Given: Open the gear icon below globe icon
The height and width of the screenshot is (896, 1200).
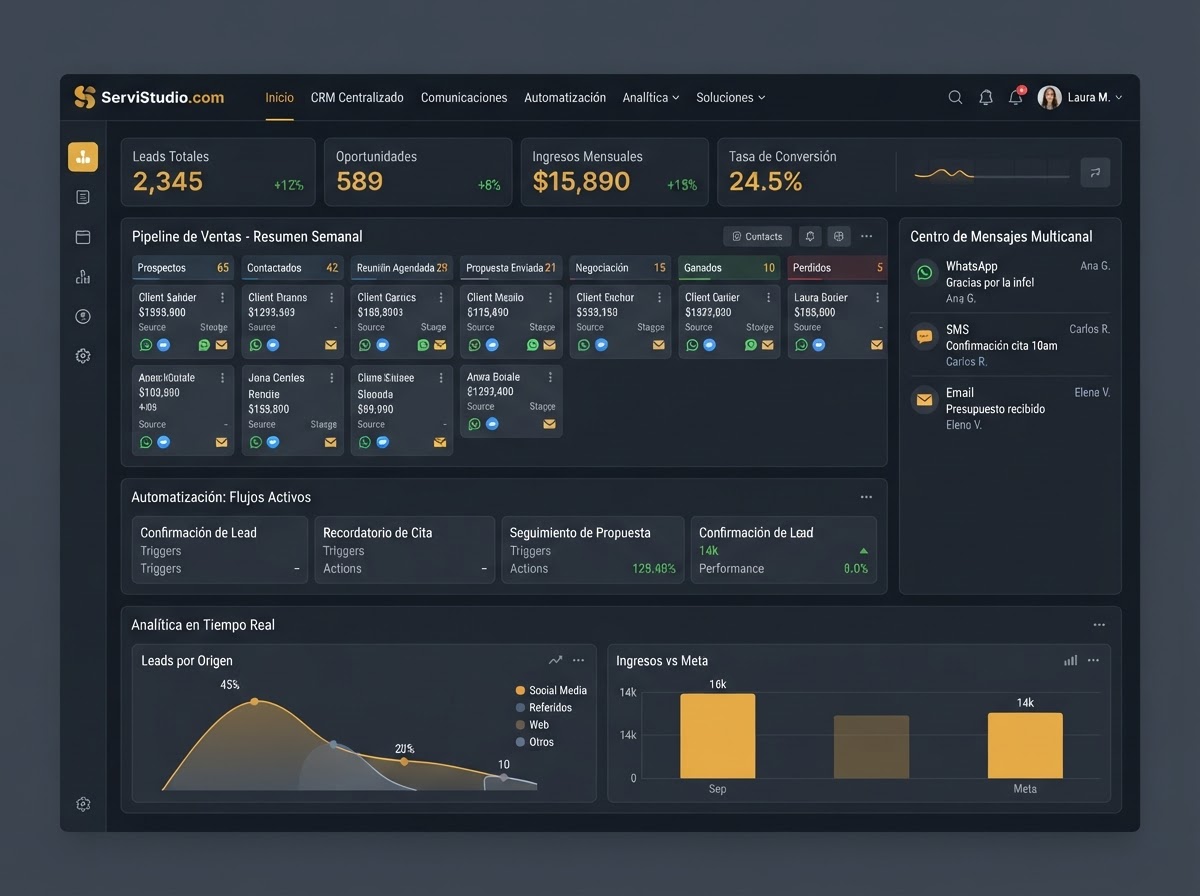Looking at the screenshot, I should coord(83,356).
